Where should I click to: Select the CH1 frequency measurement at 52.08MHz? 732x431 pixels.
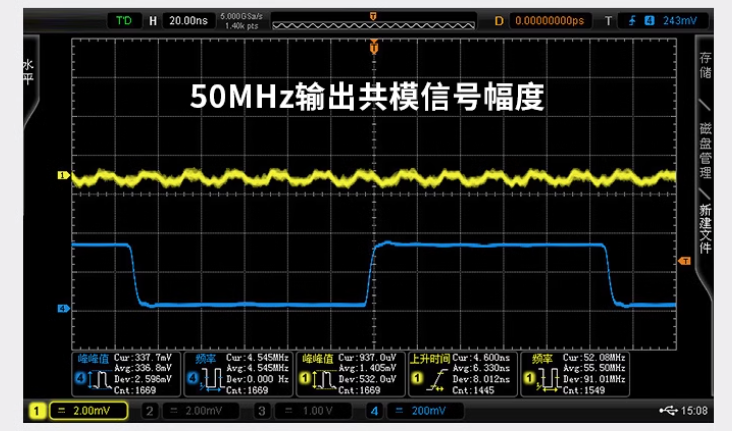(x=580, y=373)
